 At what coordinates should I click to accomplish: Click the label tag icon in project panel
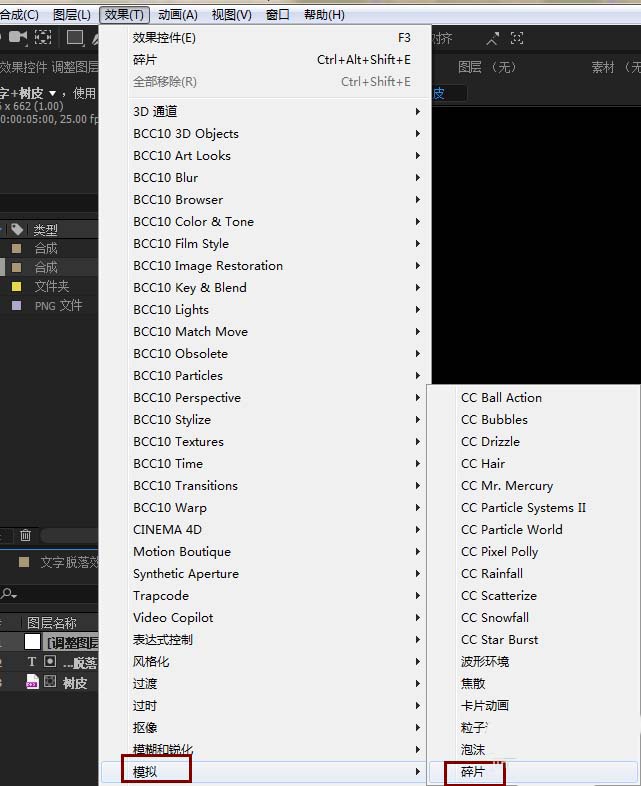point(17,230)
